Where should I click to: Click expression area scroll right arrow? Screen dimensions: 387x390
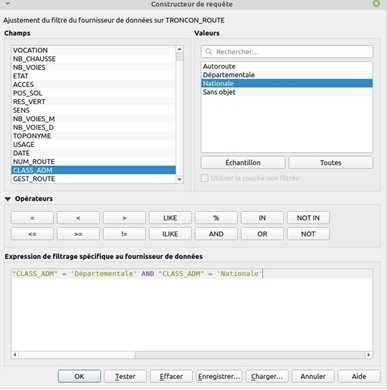369,355
